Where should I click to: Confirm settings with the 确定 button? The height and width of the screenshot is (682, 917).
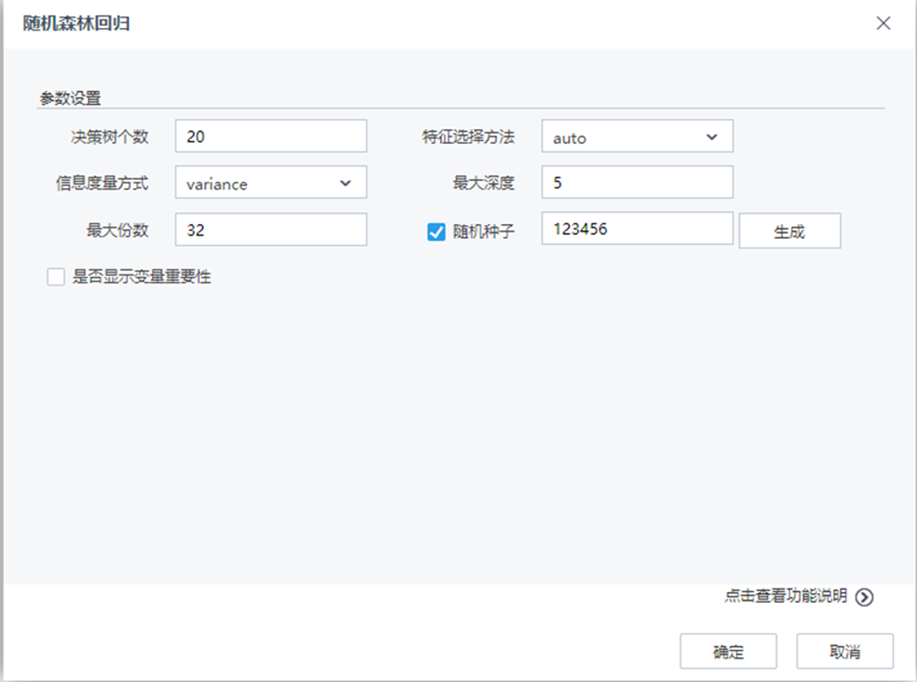(727, 651)
